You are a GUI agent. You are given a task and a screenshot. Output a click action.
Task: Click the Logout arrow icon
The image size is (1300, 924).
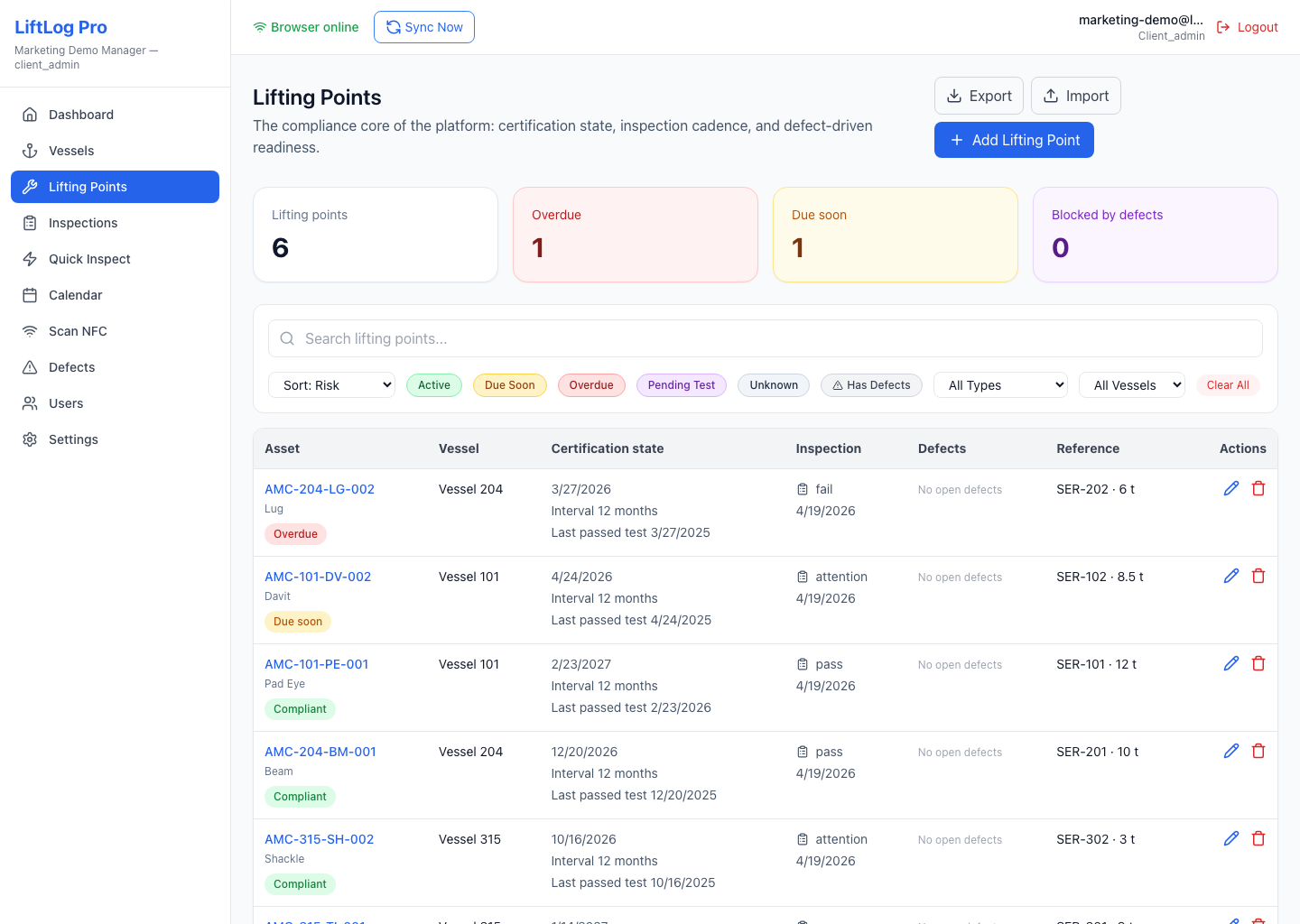1223,27
